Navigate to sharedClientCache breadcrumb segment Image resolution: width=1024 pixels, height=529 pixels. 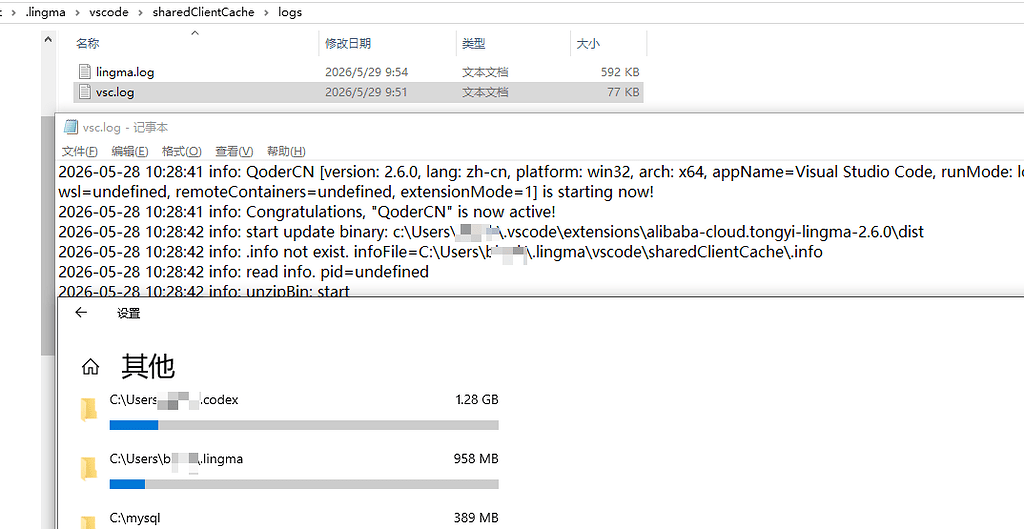point(203,12)
